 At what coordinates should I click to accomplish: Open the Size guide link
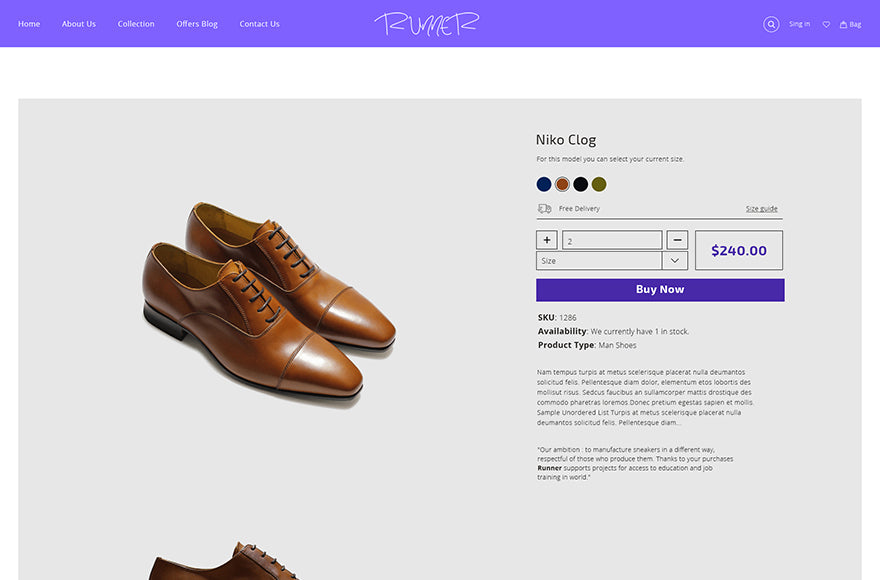click(x=761, y=209)
